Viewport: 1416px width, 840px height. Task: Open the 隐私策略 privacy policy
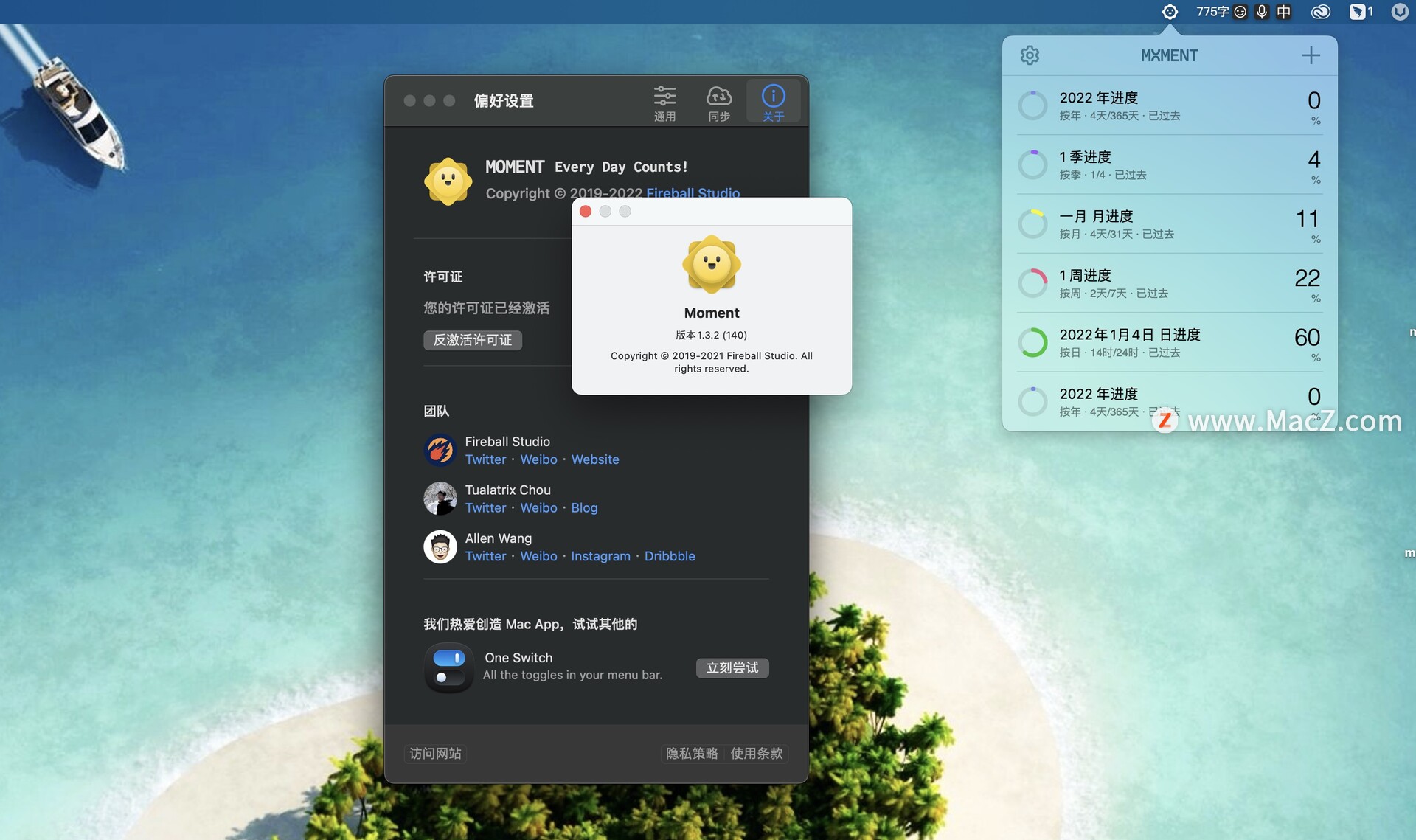(690, 753)
